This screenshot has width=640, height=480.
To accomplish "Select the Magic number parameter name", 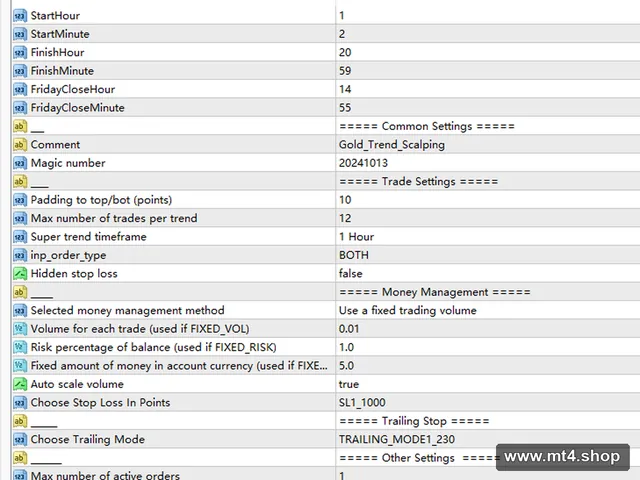I will [68, 163].
